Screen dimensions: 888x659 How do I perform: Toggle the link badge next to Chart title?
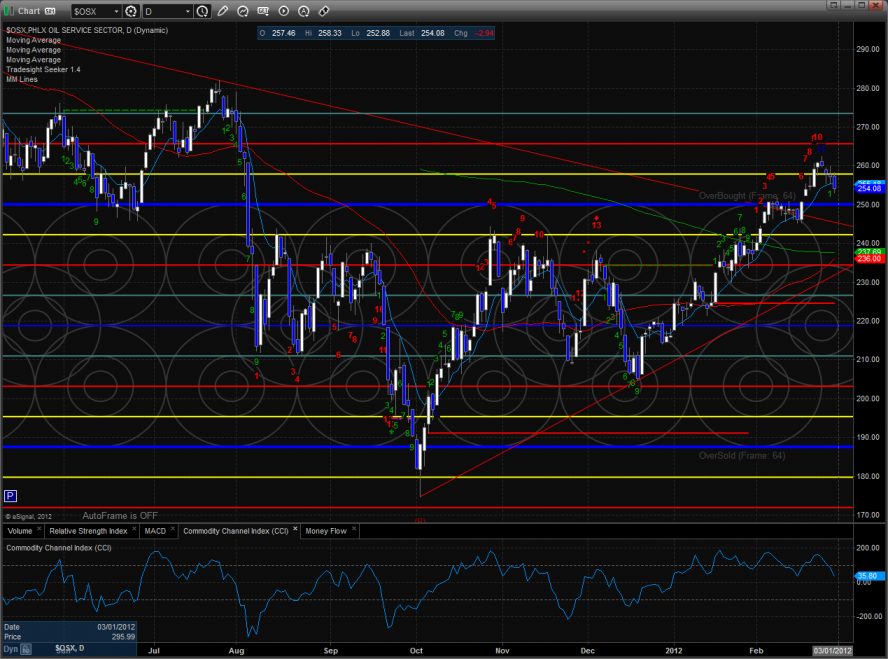tap(51, 11)
